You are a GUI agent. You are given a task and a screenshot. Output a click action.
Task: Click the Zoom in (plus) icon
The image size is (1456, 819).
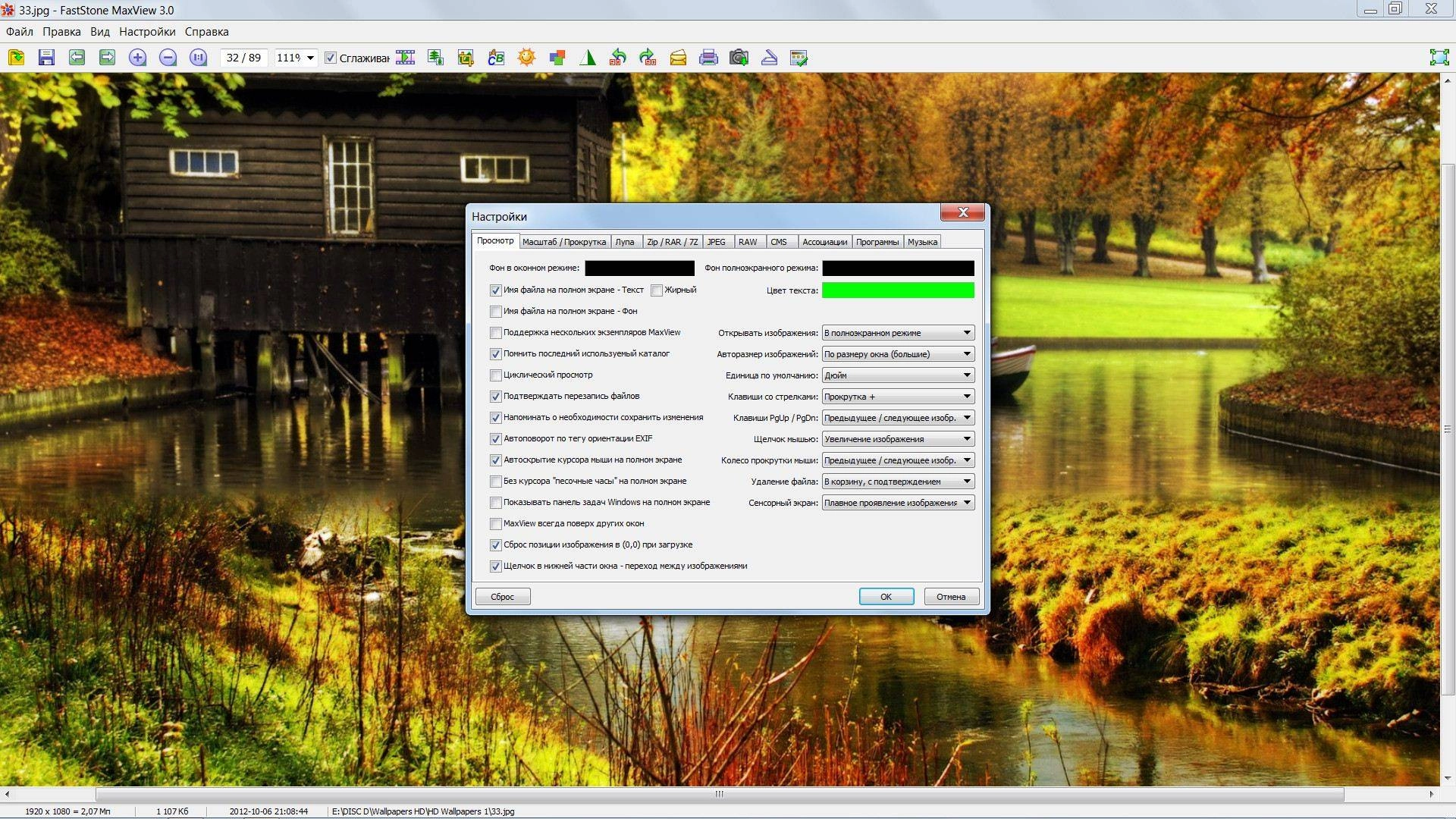137,58
